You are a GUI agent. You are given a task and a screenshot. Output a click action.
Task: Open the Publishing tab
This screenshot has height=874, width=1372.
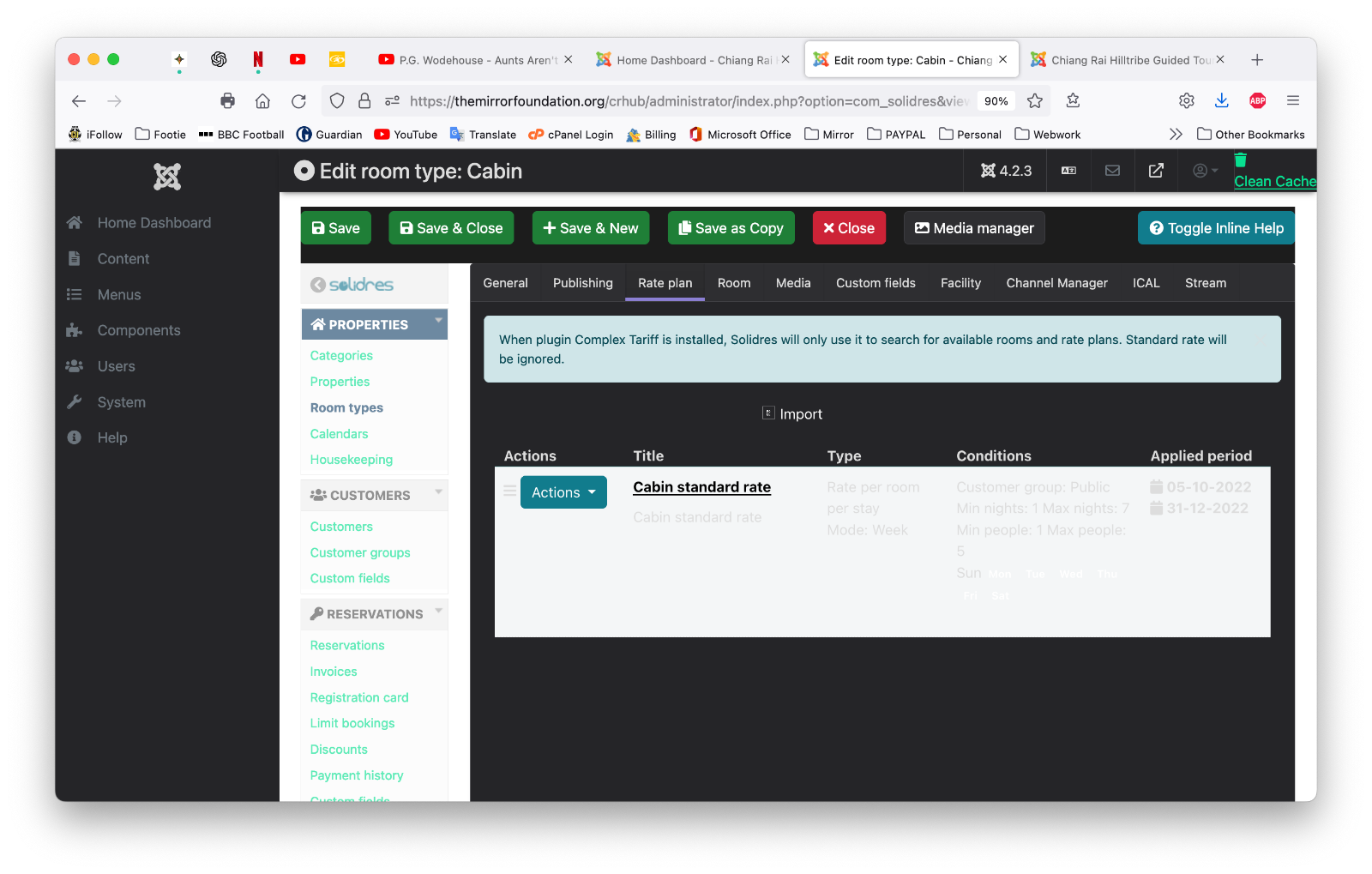click(582, 283)
